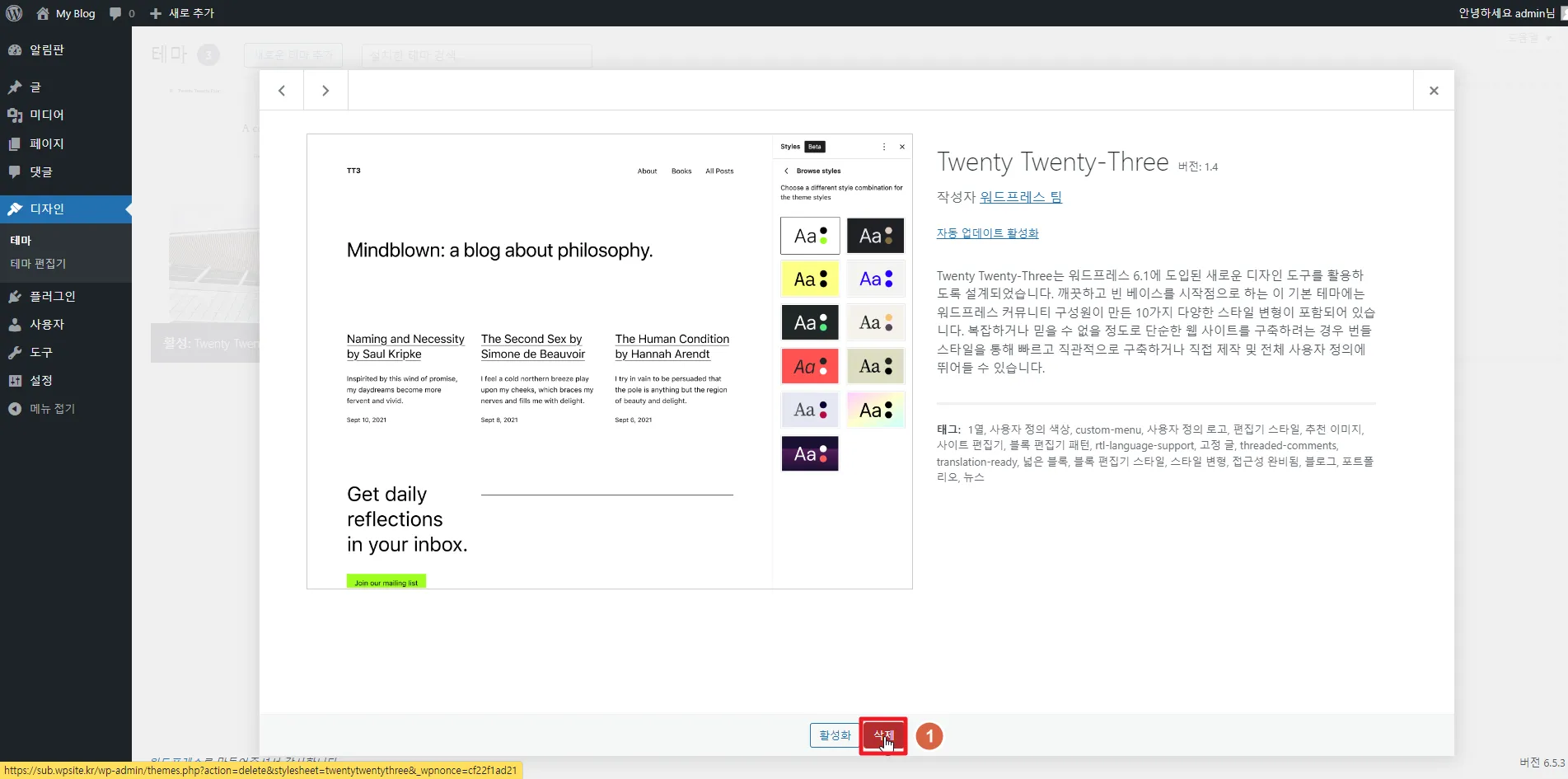Open 테마 편집기 submenu
Viewport: 1568px width, 779px height.
(x=38, y=264)
